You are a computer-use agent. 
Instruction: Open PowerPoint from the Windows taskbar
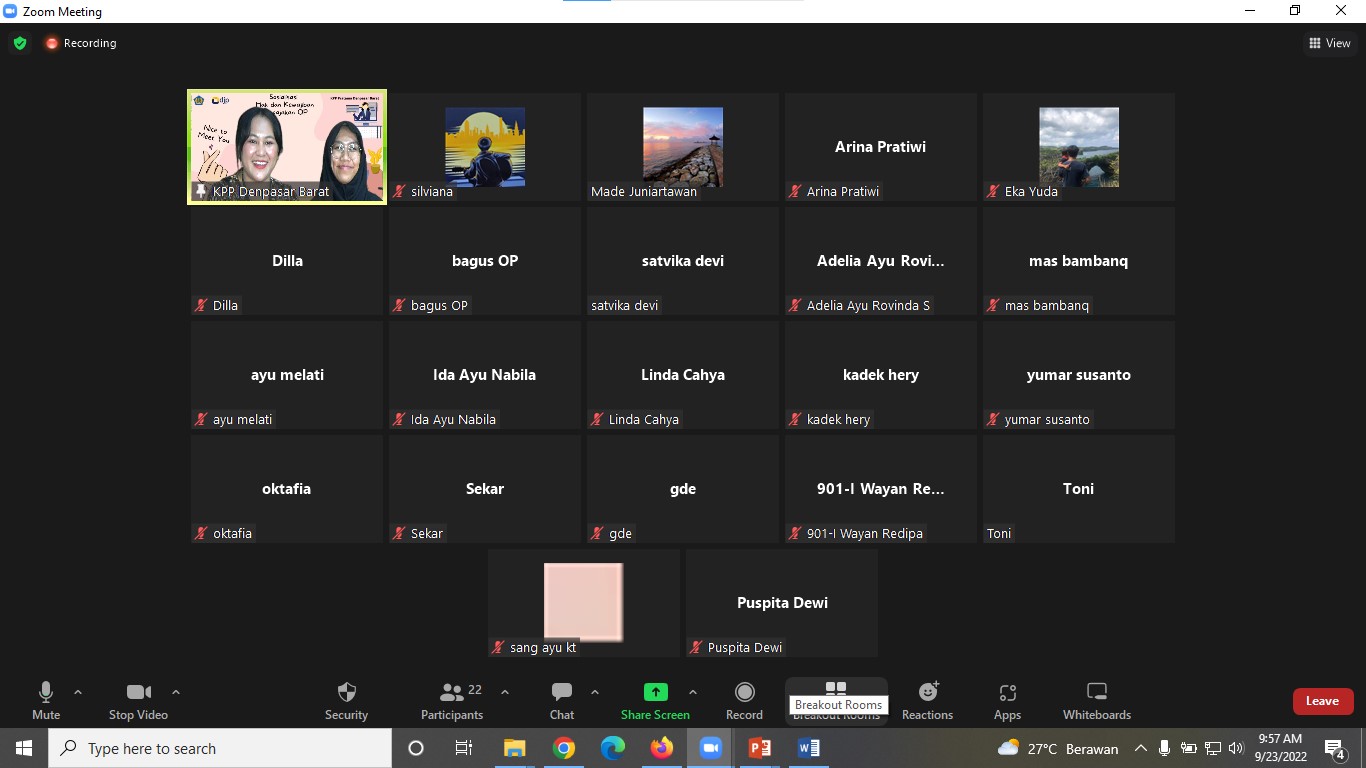pyautogui.click(x=760, y=748)
